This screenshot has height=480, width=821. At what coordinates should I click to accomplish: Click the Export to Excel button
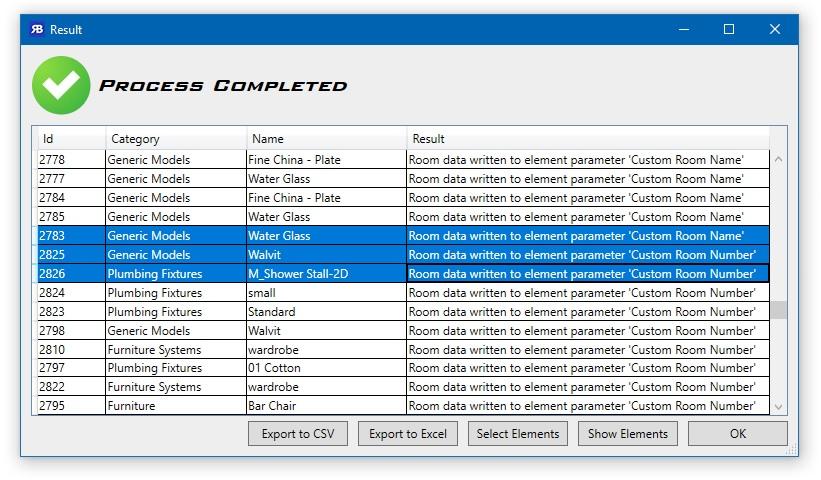[408, 433]
